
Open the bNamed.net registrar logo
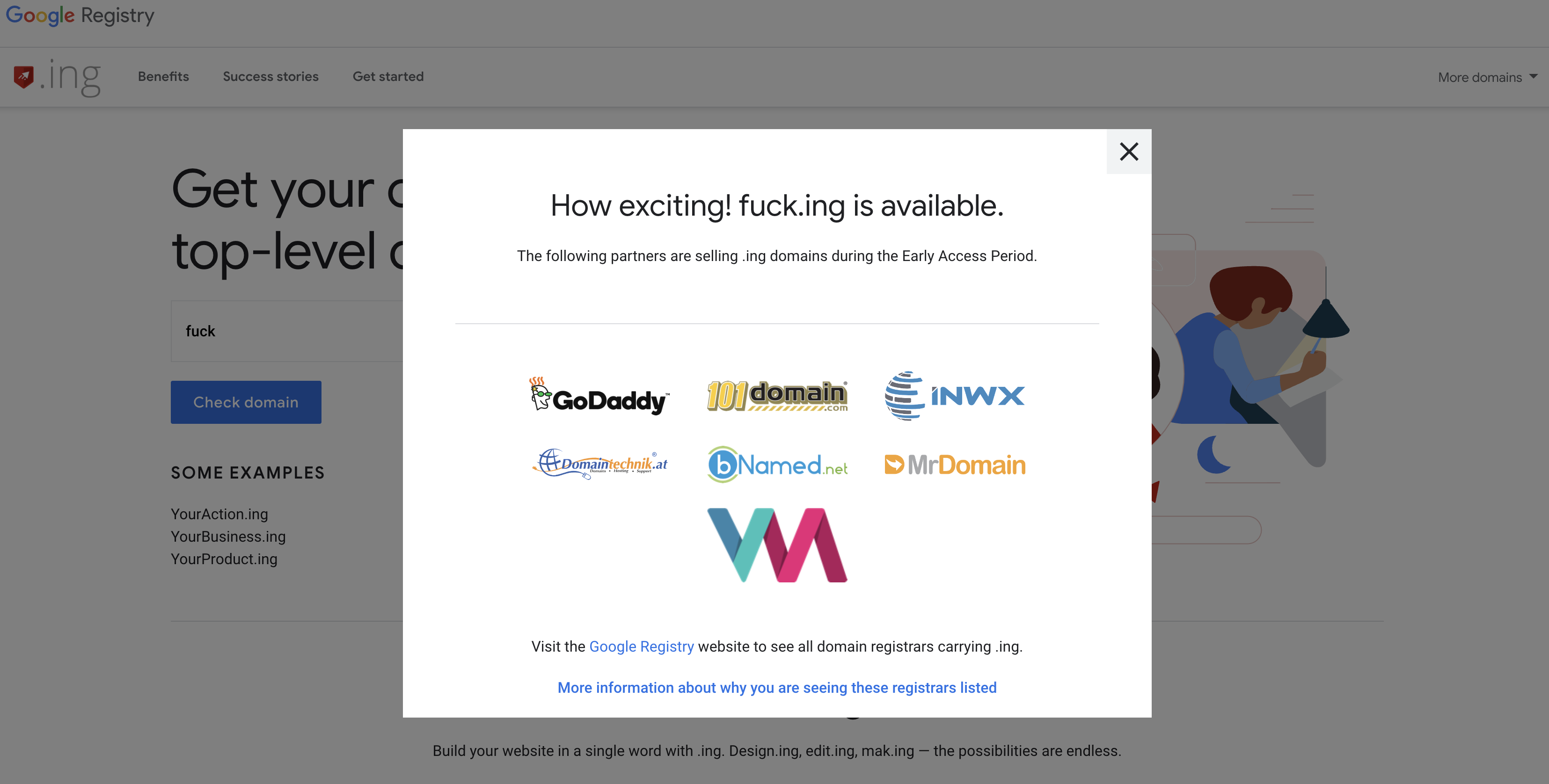(x=777, y=465)
